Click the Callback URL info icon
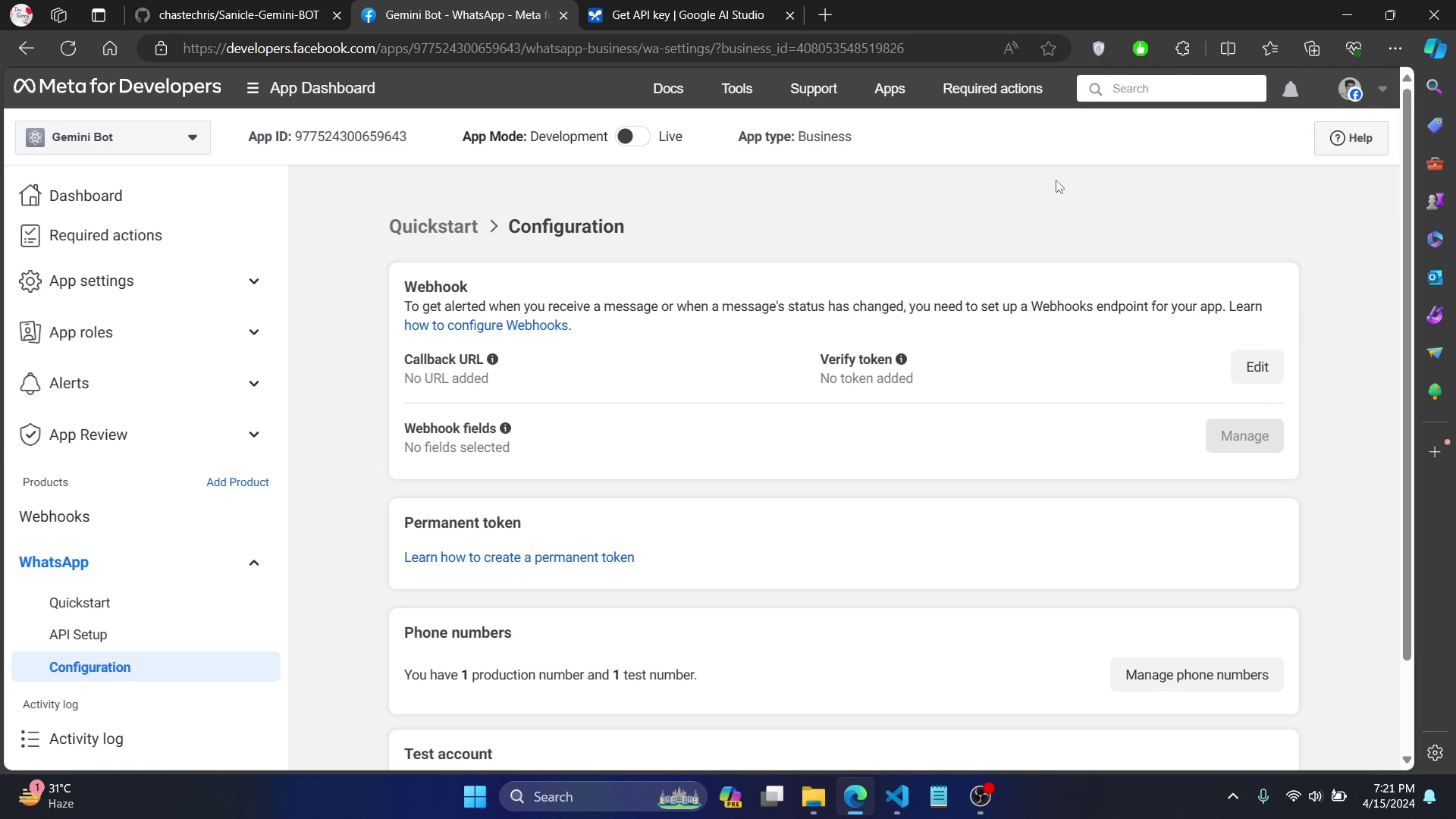The height and width of the screenshot is (819, 1456). [x=493, y=359]
